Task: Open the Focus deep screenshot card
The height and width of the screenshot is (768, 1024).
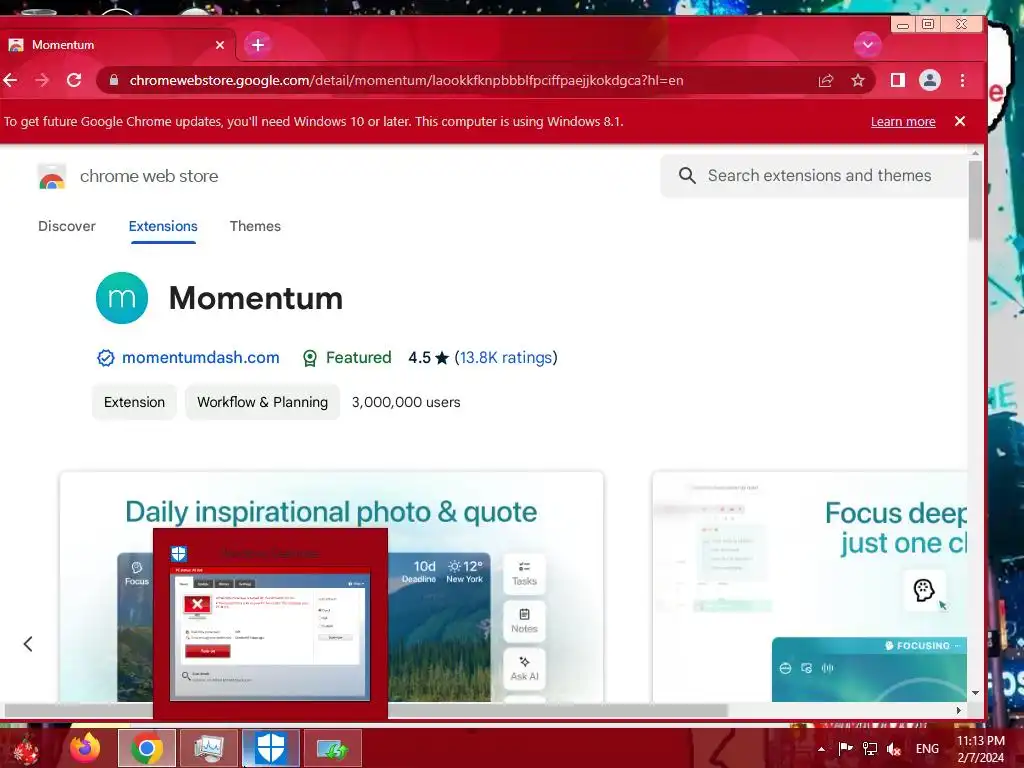Action: click(809, 586)
